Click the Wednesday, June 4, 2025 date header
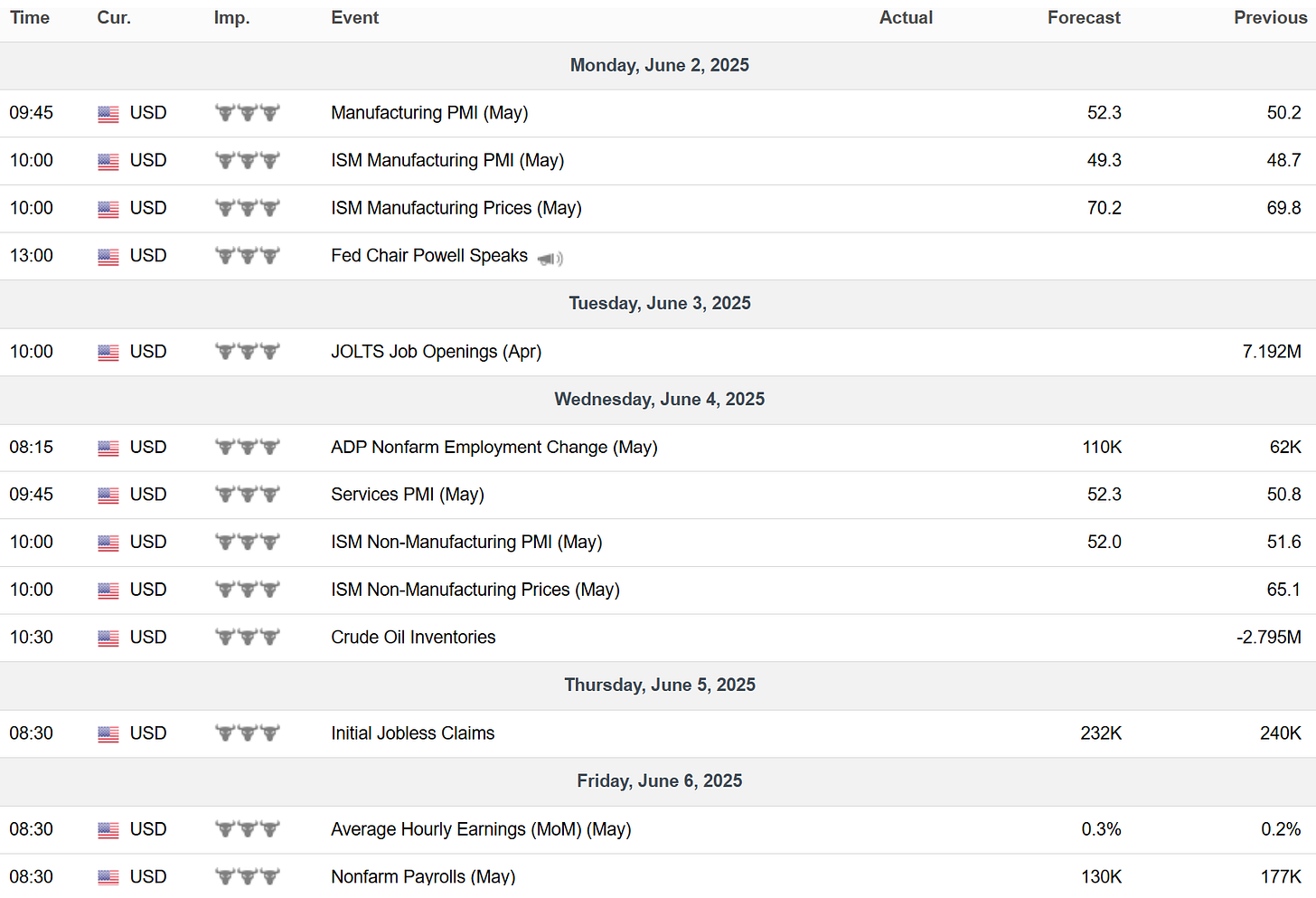The height and width of the screenshot is (898, 1316). (660, 400)
